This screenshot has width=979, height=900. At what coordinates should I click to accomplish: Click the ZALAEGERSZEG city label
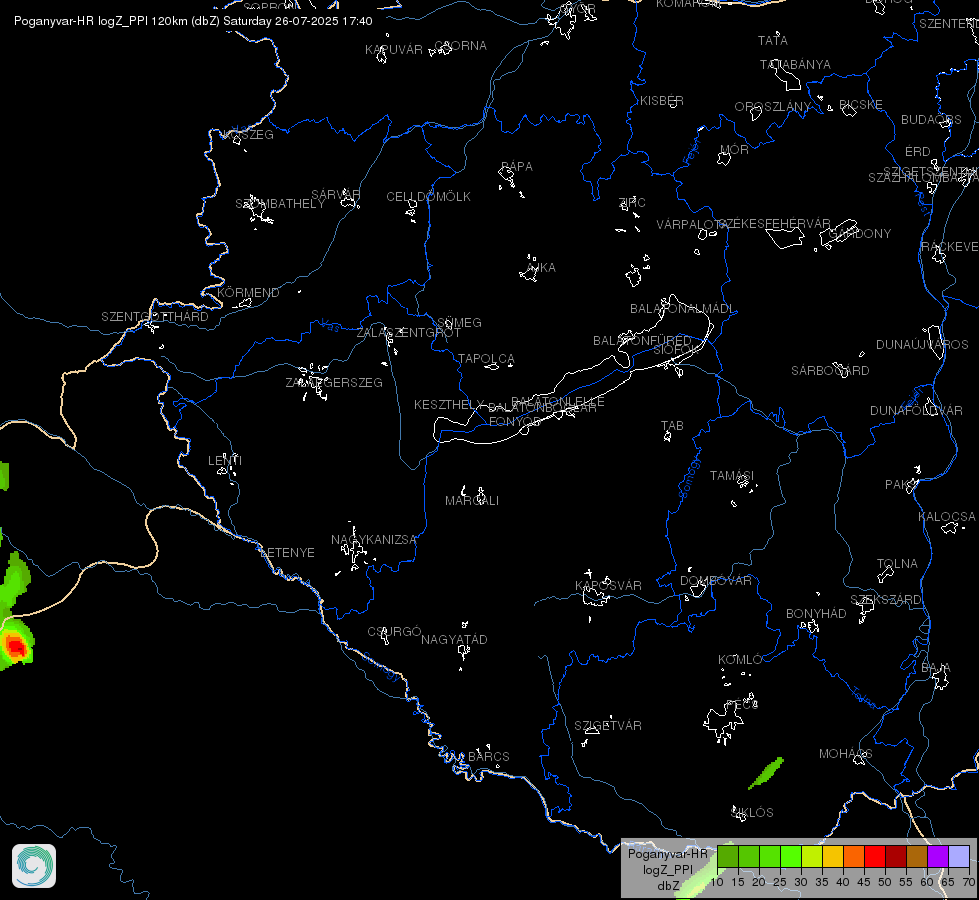(x=334, y=383)
